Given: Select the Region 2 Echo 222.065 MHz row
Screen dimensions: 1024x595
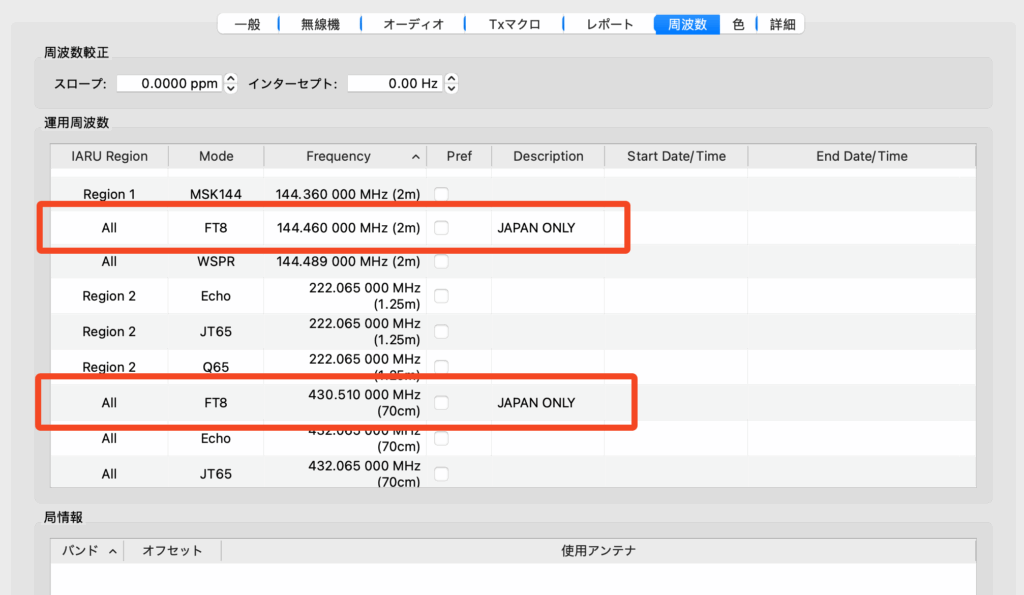Looking at the screenshot, I should click(215, 296).
